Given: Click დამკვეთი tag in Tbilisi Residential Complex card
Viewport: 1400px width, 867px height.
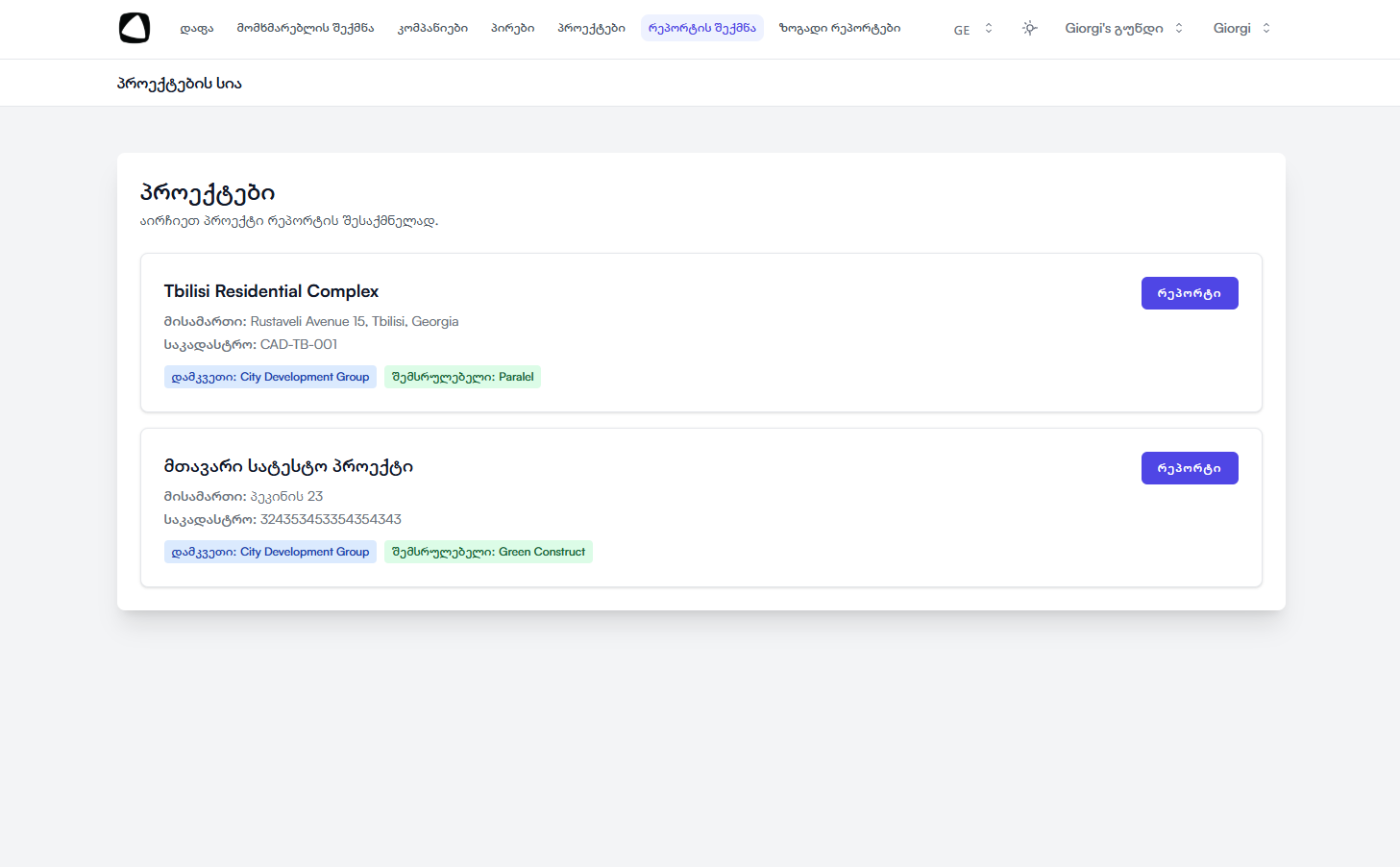Looking at the screenshot, I should point(270,377).
